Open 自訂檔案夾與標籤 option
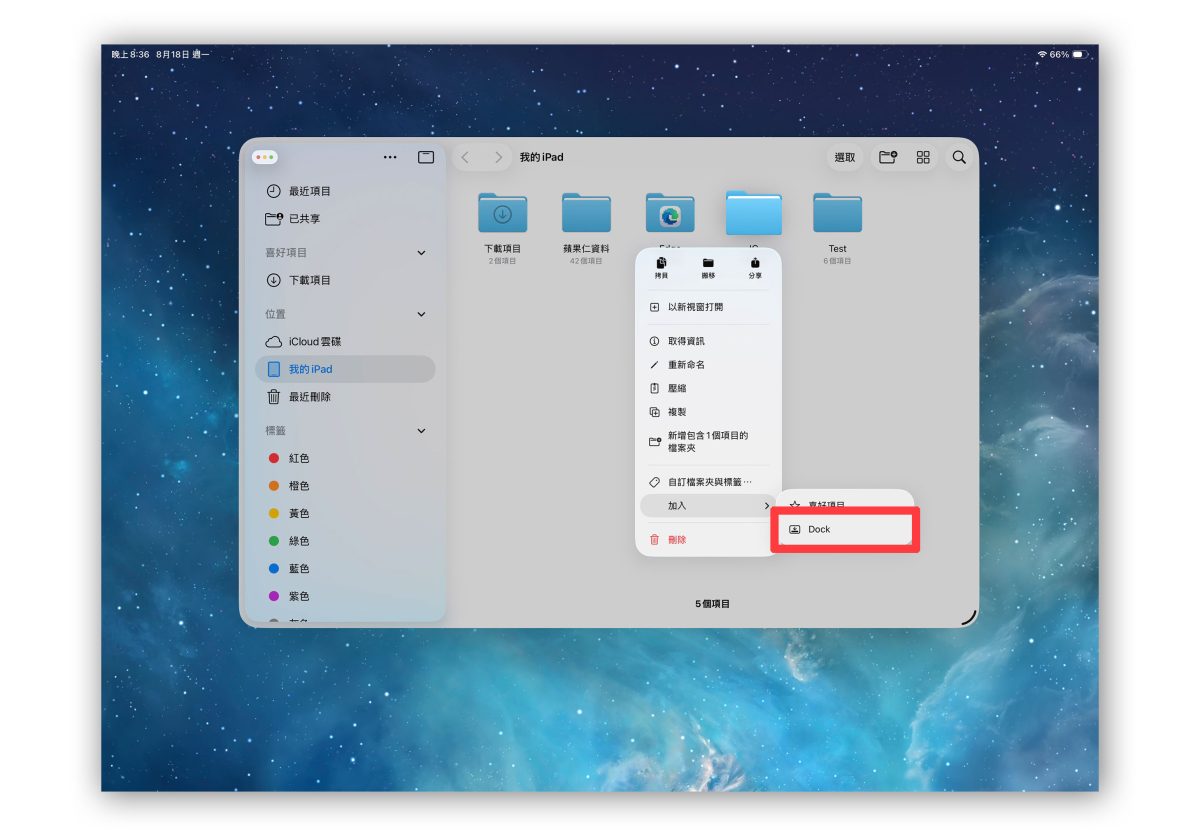1200x836 pixels. point(708,482)
